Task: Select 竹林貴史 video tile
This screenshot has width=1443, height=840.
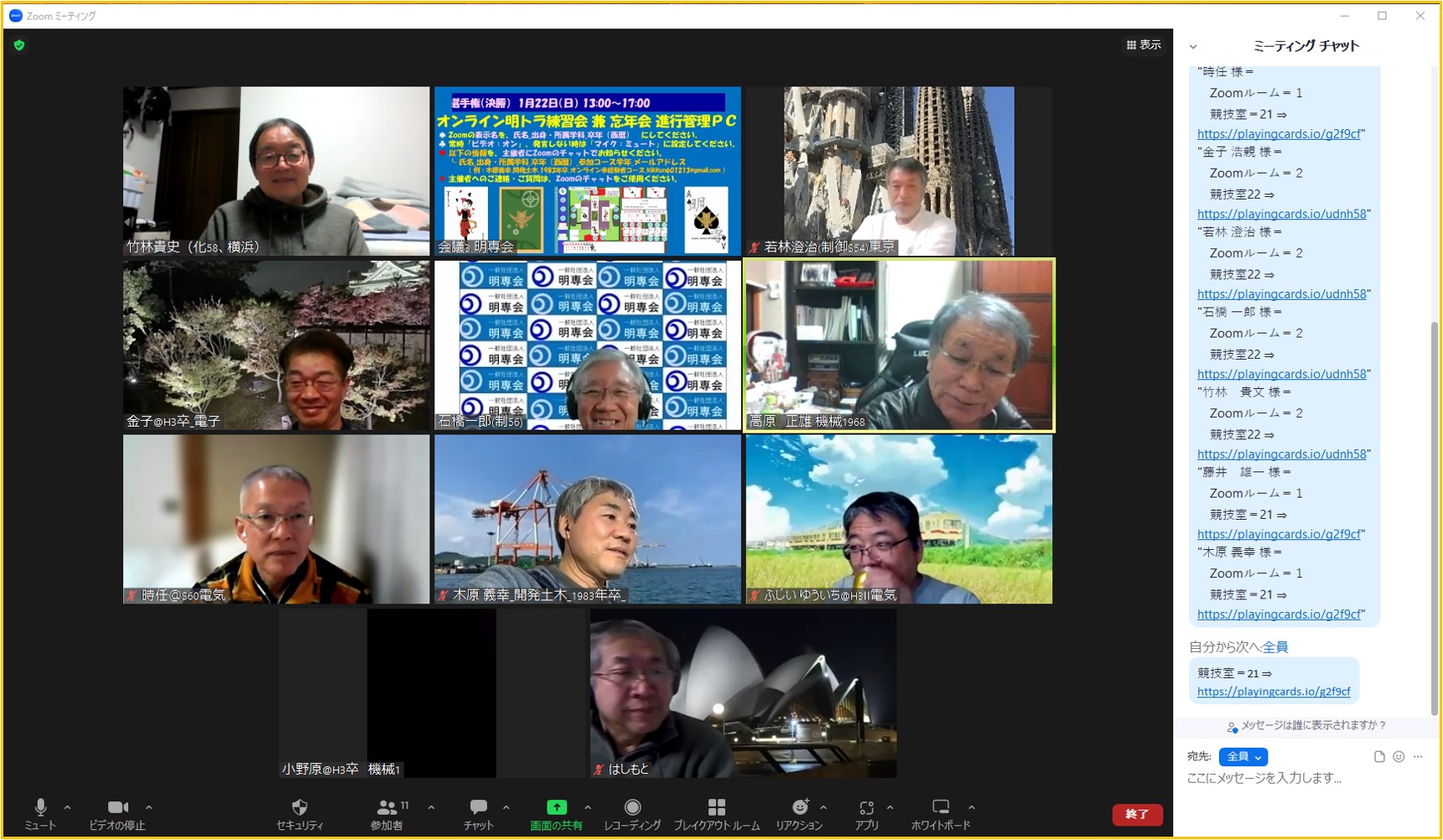Action: (276, 171)
